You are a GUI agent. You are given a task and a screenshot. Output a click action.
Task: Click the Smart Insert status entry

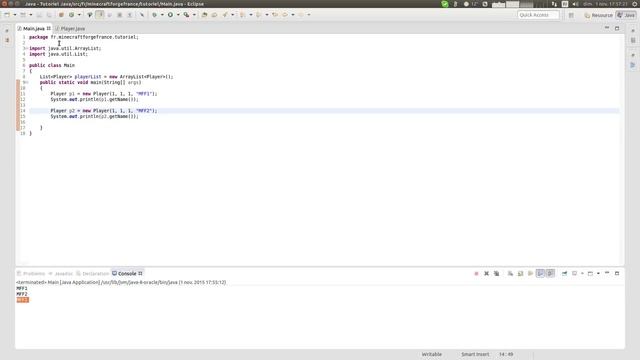[475, 354]
